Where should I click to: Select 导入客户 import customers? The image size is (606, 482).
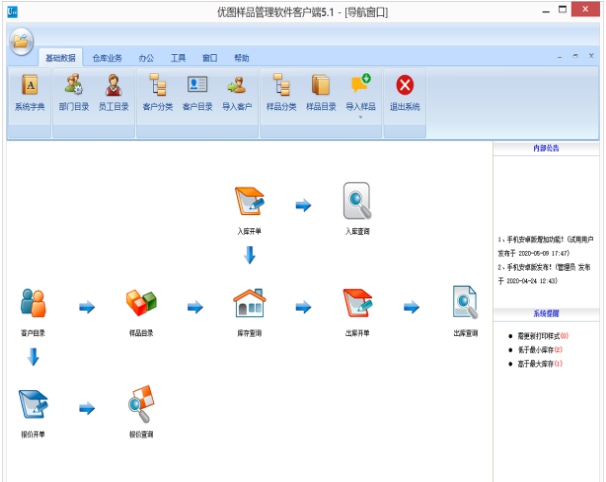pos(237,93)
